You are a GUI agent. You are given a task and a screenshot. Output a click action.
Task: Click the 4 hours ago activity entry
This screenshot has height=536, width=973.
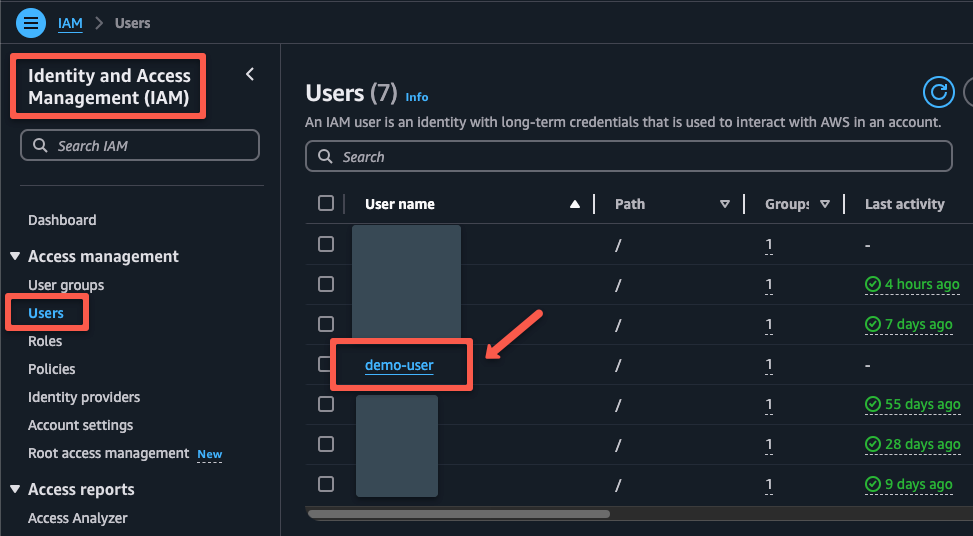pos(912,284)
